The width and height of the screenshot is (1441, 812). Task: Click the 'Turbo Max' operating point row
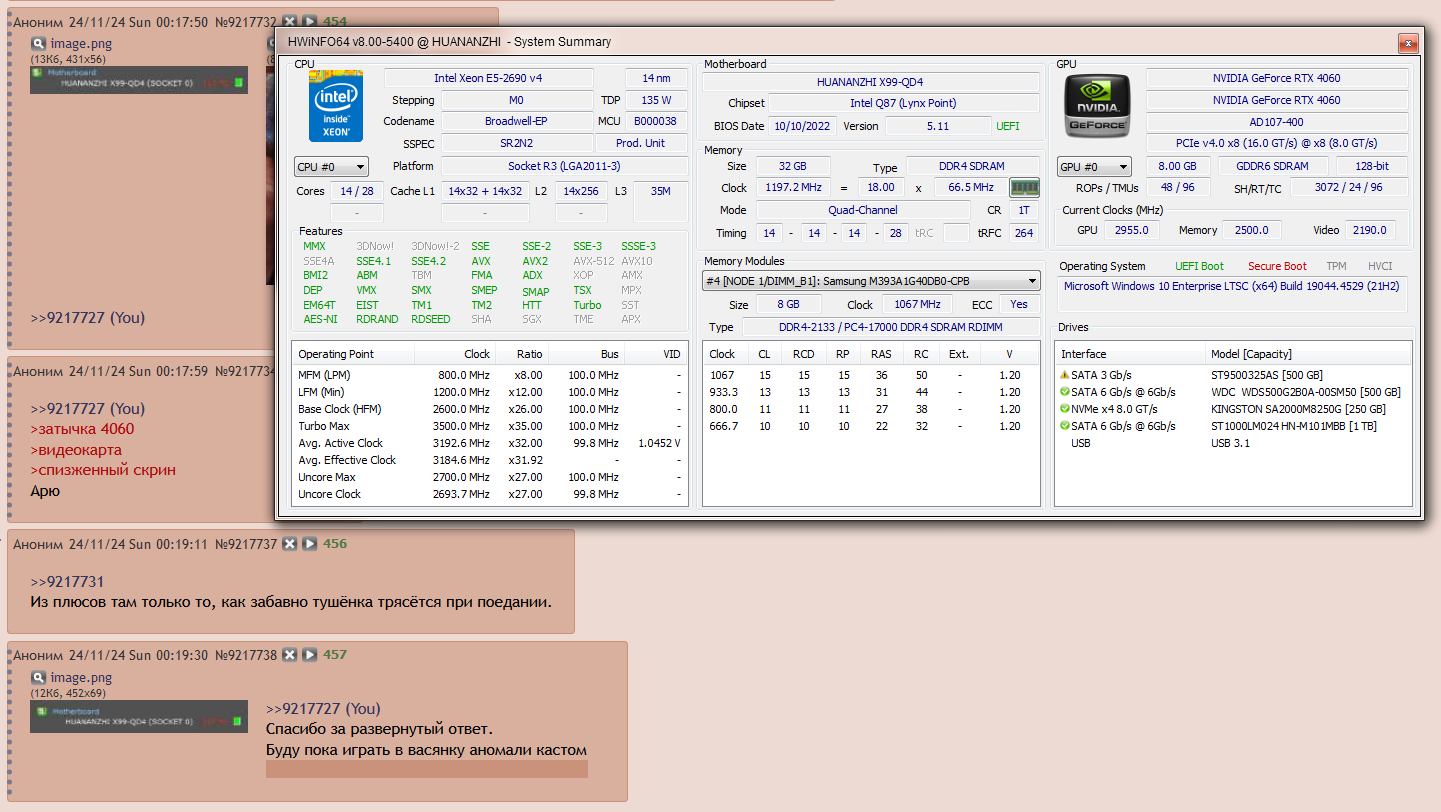point(490,426)
